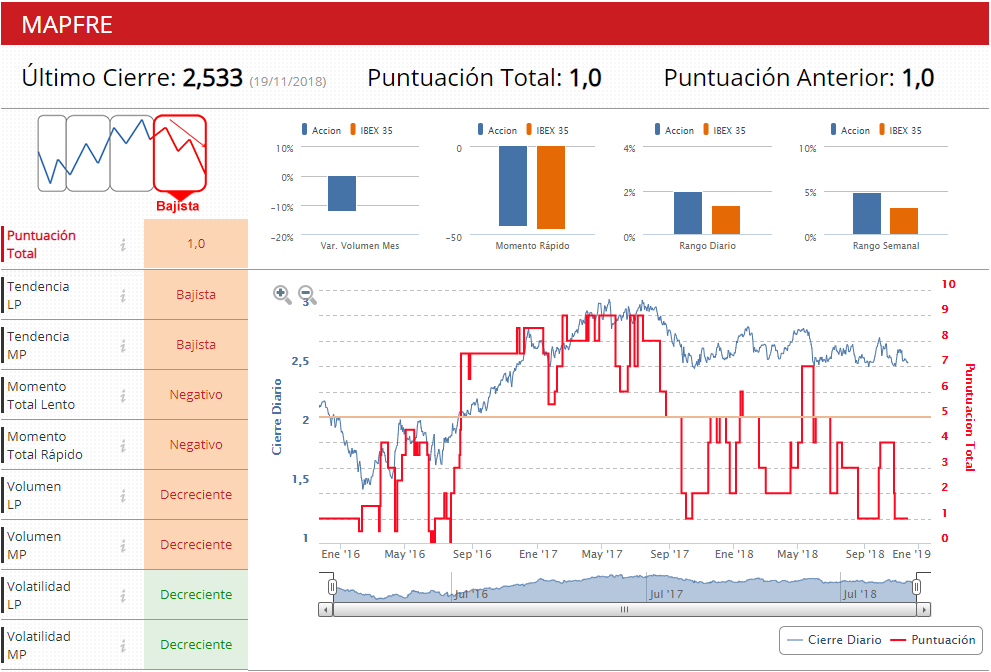Image resolution: width=991 pixels, height=672 pixels.
Task: Click the date (19/11/2018) text
Action: [288, 82]
